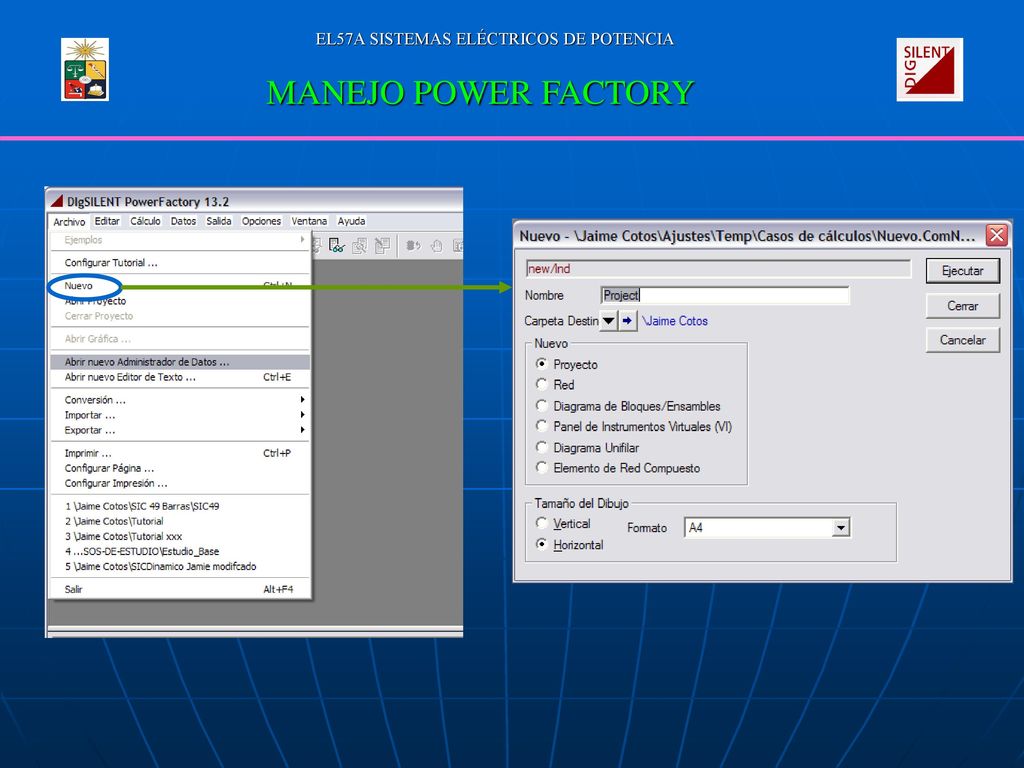Click blue arrow button beside Carpeta Destino

tap(628, 321)
